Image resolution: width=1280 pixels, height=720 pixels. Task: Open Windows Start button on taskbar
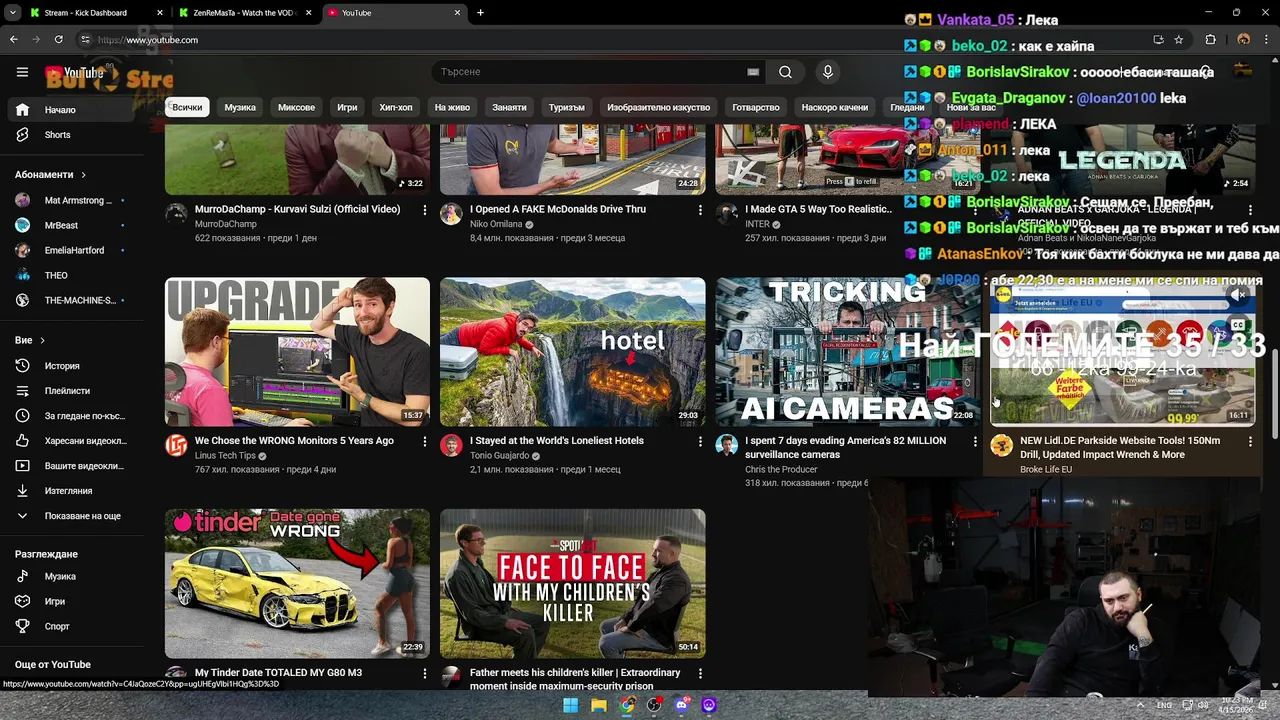(x=570, y=705)
